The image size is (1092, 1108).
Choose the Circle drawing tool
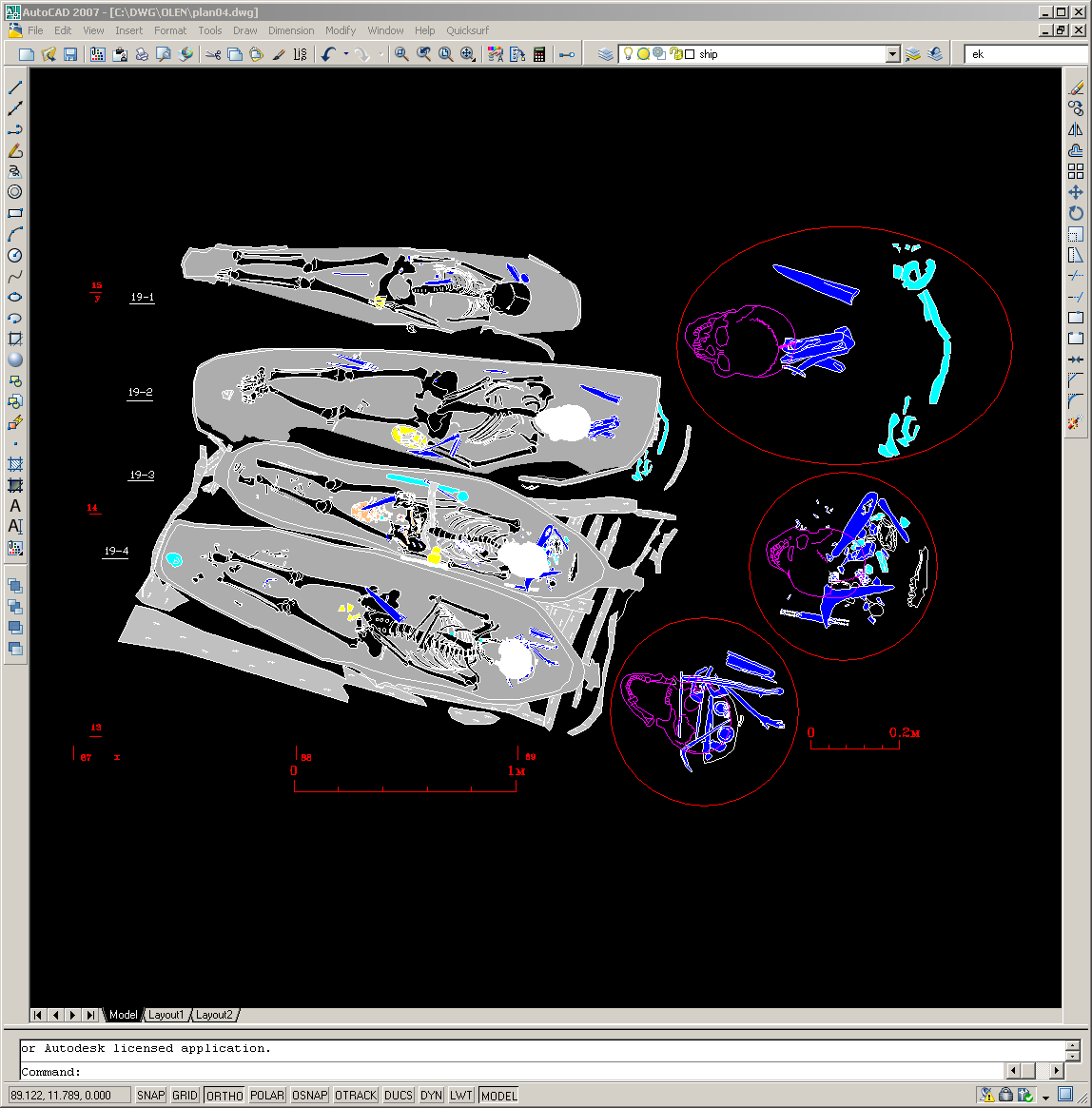pyautogui.click(x=15, y=255)
